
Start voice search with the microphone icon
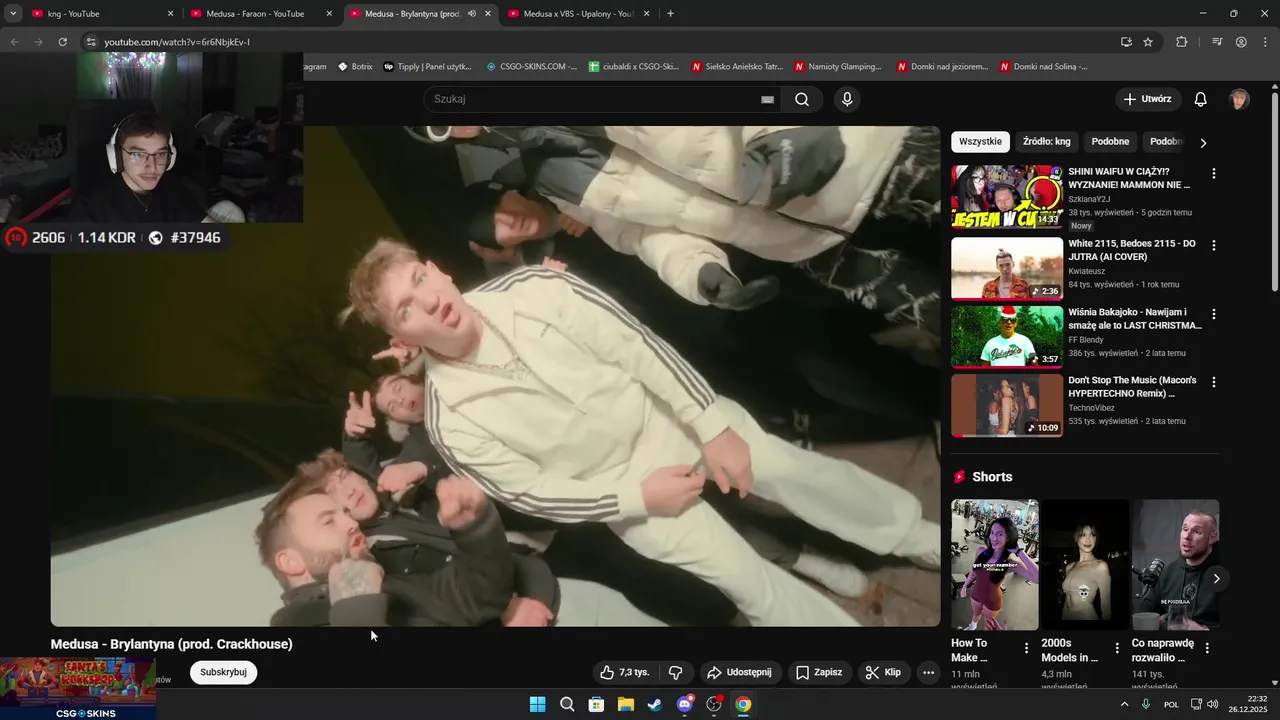coord(847,99)
